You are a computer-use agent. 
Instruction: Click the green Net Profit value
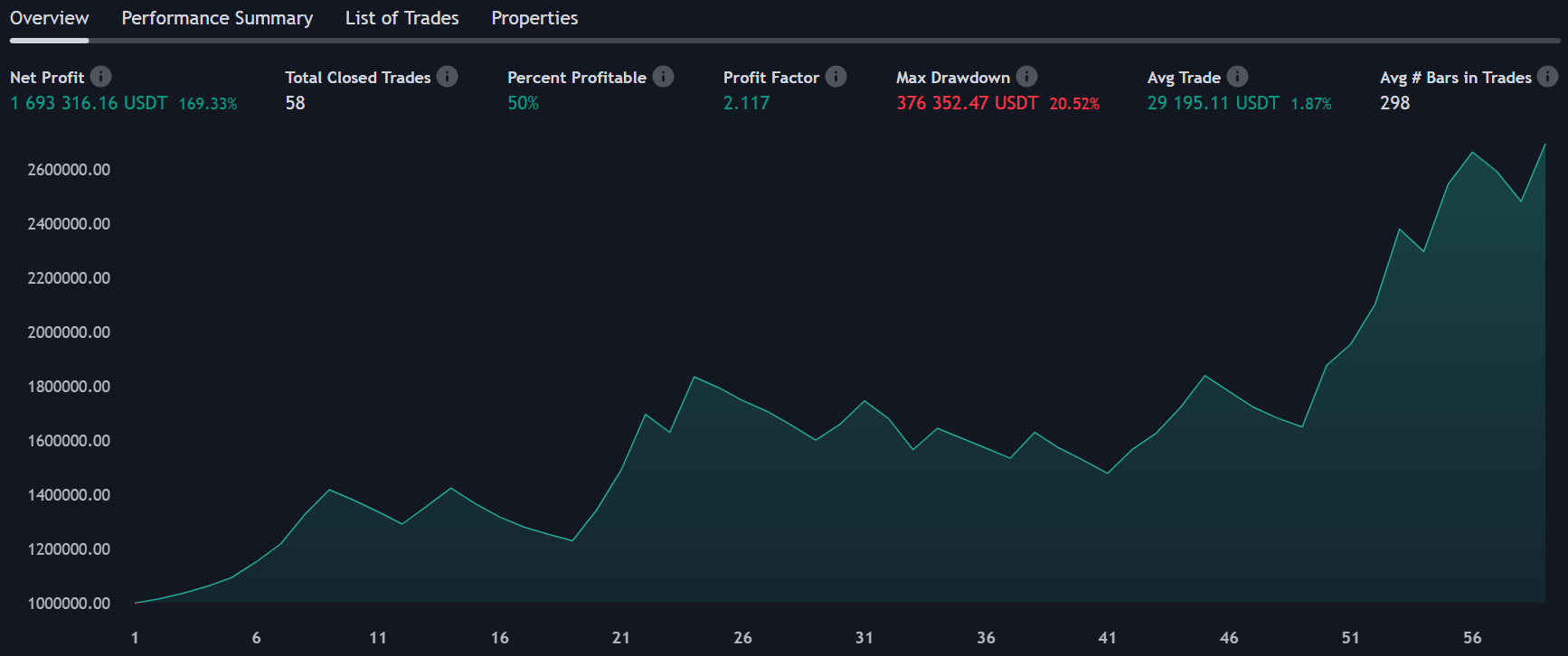pos(88,103)
